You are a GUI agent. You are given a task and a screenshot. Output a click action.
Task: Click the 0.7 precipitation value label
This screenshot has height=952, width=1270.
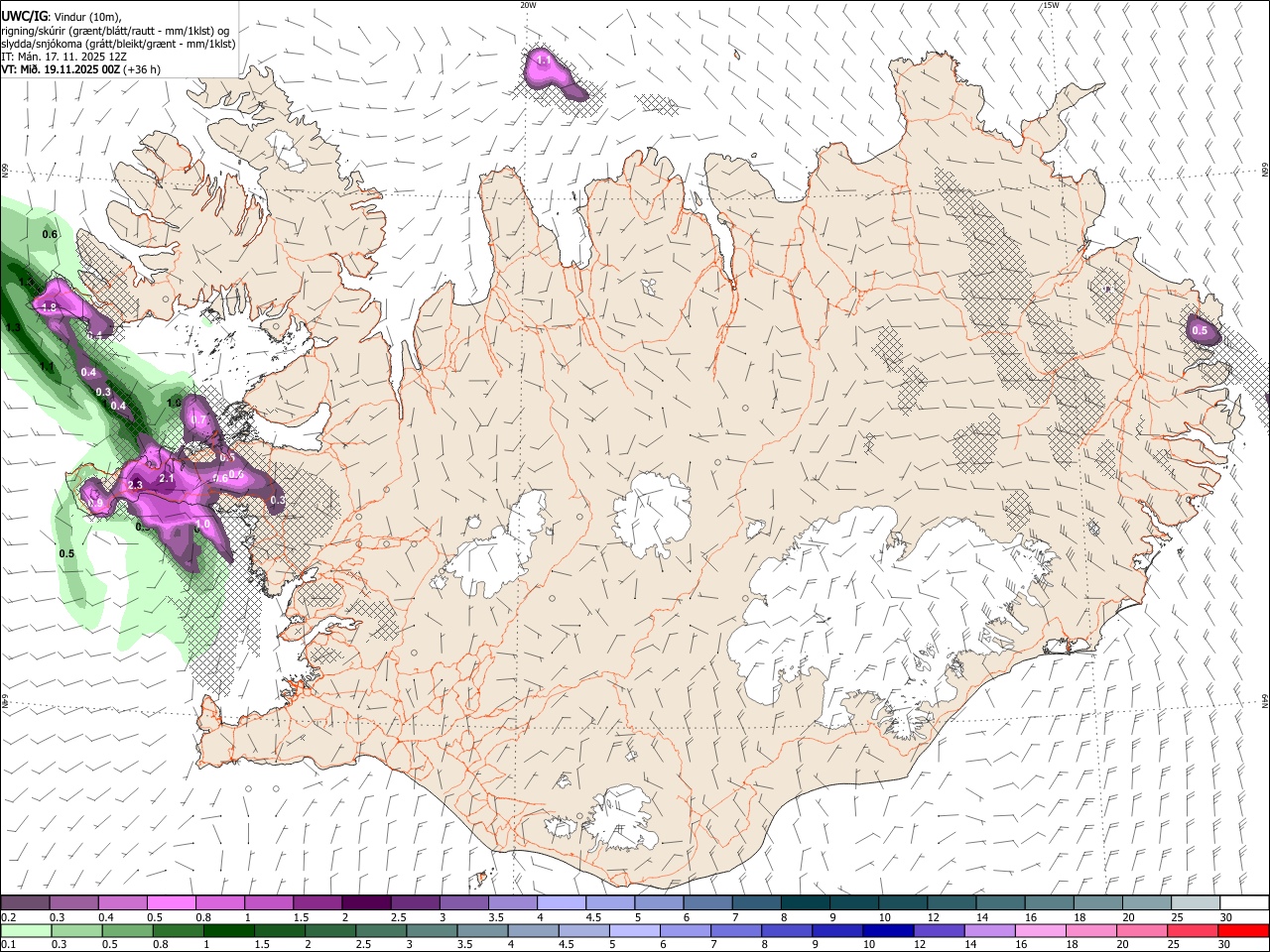click(x=198, y=420)
